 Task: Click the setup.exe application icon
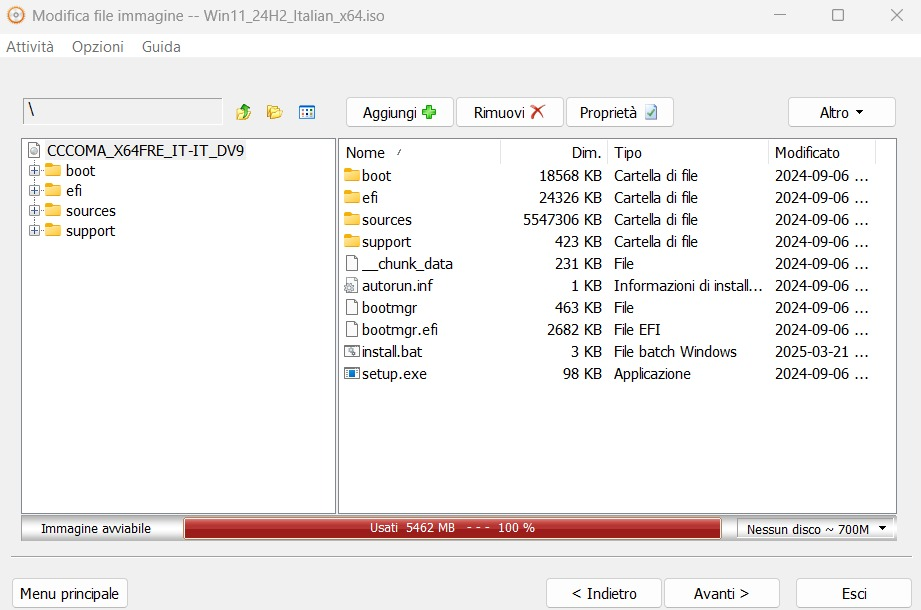[352, 373]
